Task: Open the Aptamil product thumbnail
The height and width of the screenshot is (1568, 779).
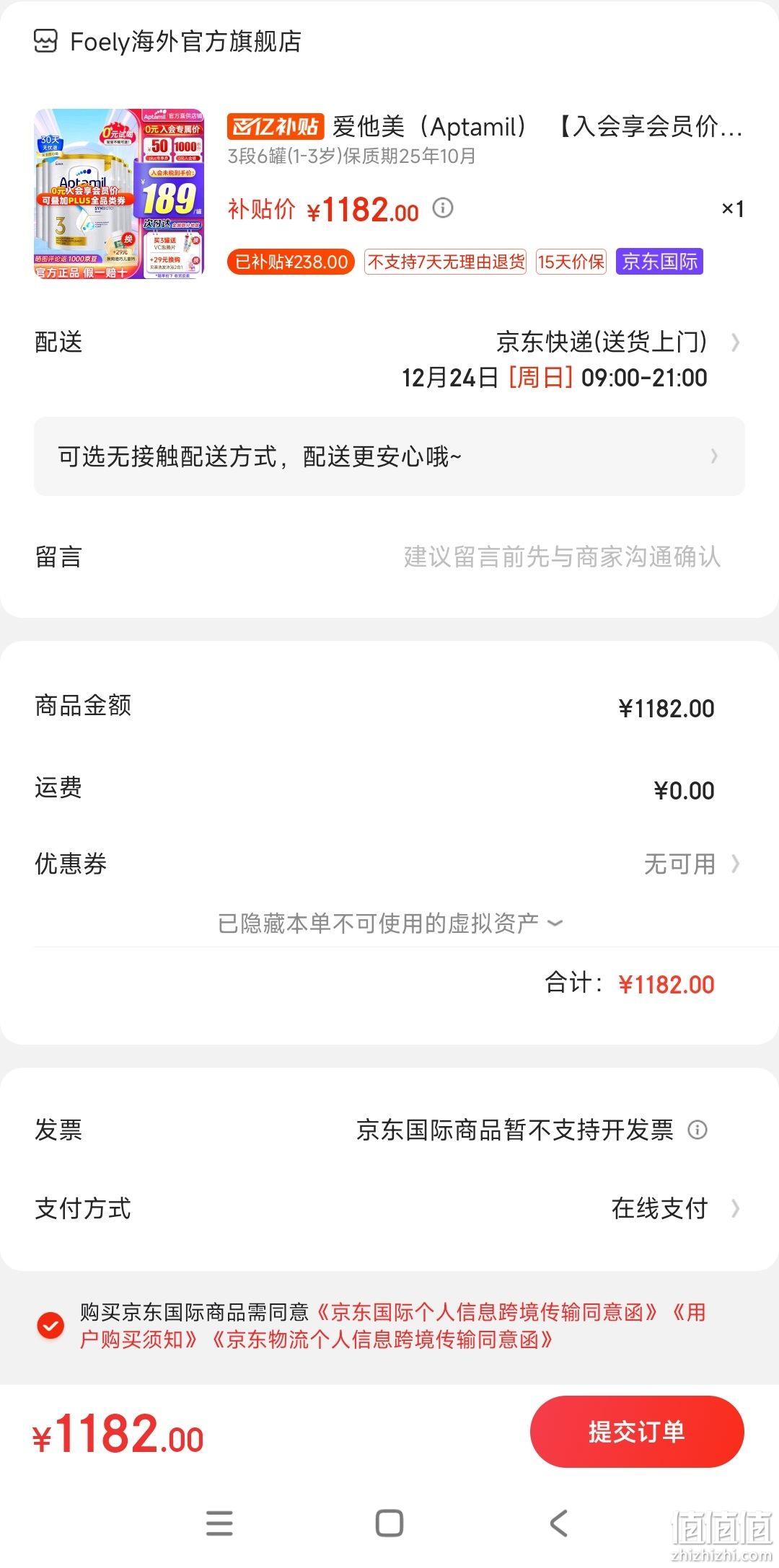Action: tap(119, 193)
